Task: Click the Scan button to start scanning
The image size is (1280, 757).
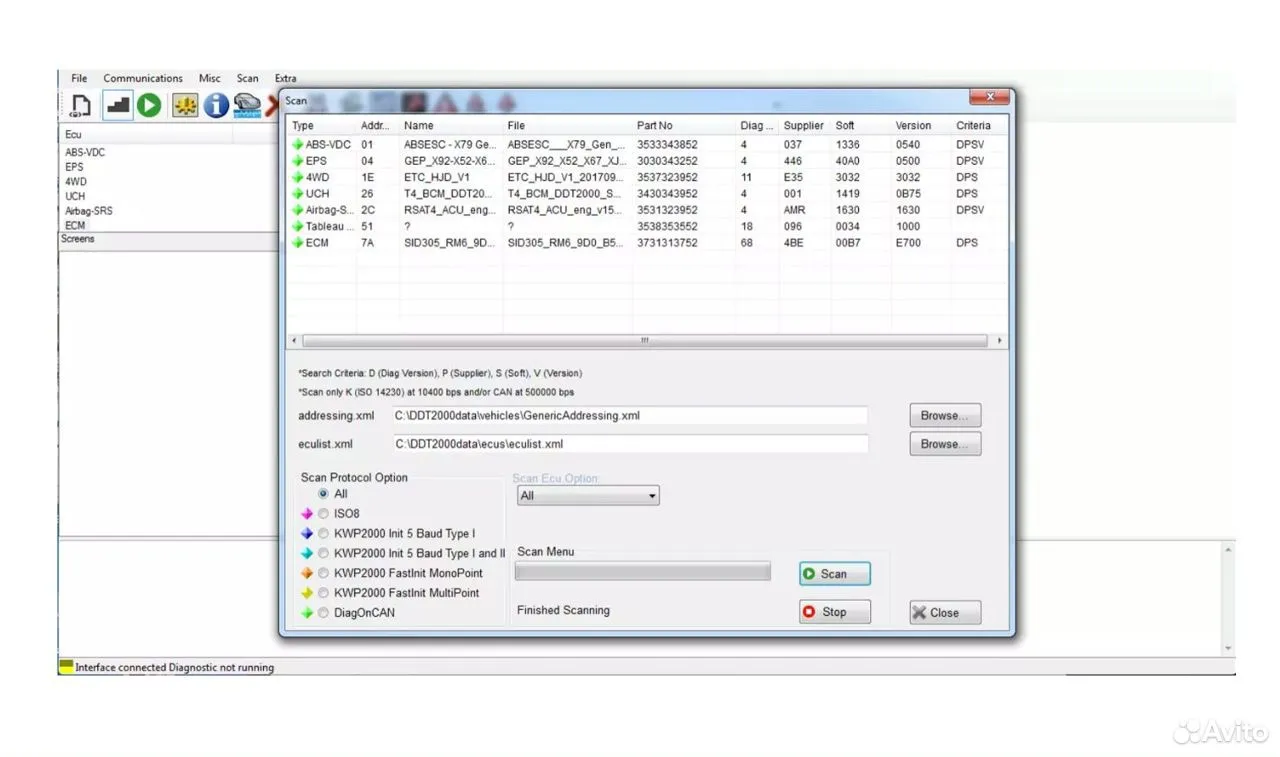Action: tap(834, 574)
